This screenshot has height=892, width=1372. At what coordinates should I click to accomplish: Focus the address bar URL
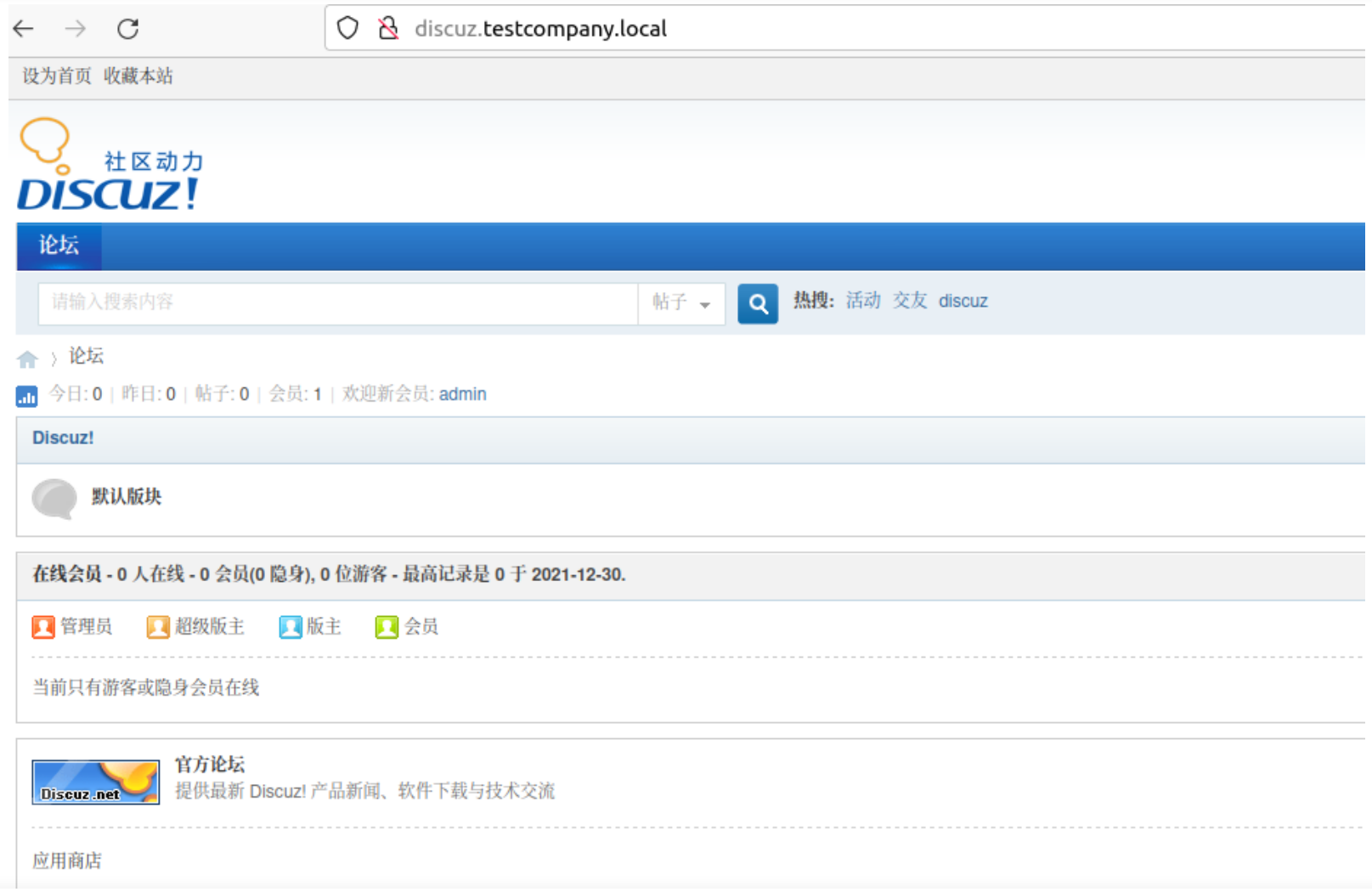[540, 29]
